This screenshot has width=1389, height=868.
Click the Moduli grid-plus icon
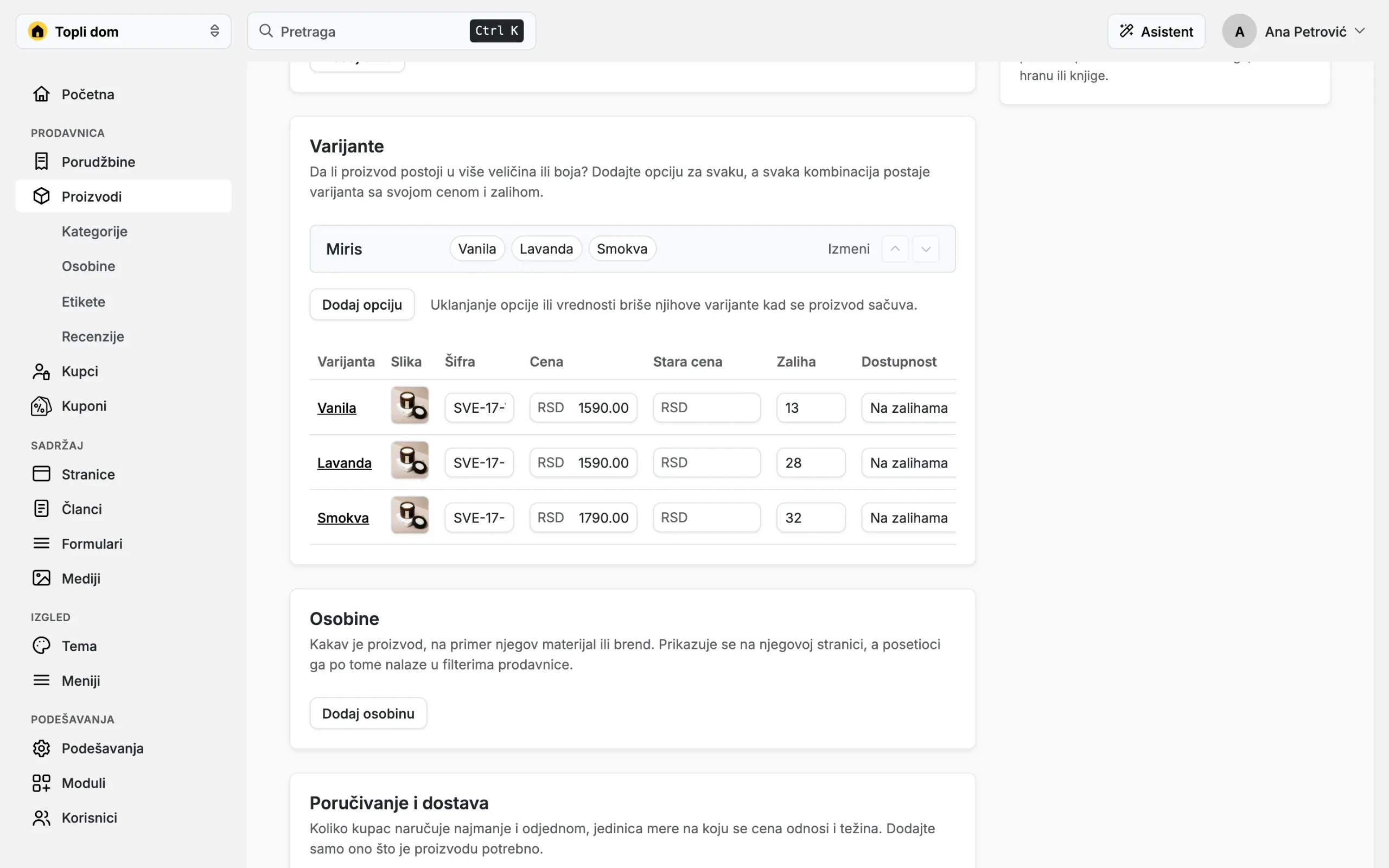point(41,783)
